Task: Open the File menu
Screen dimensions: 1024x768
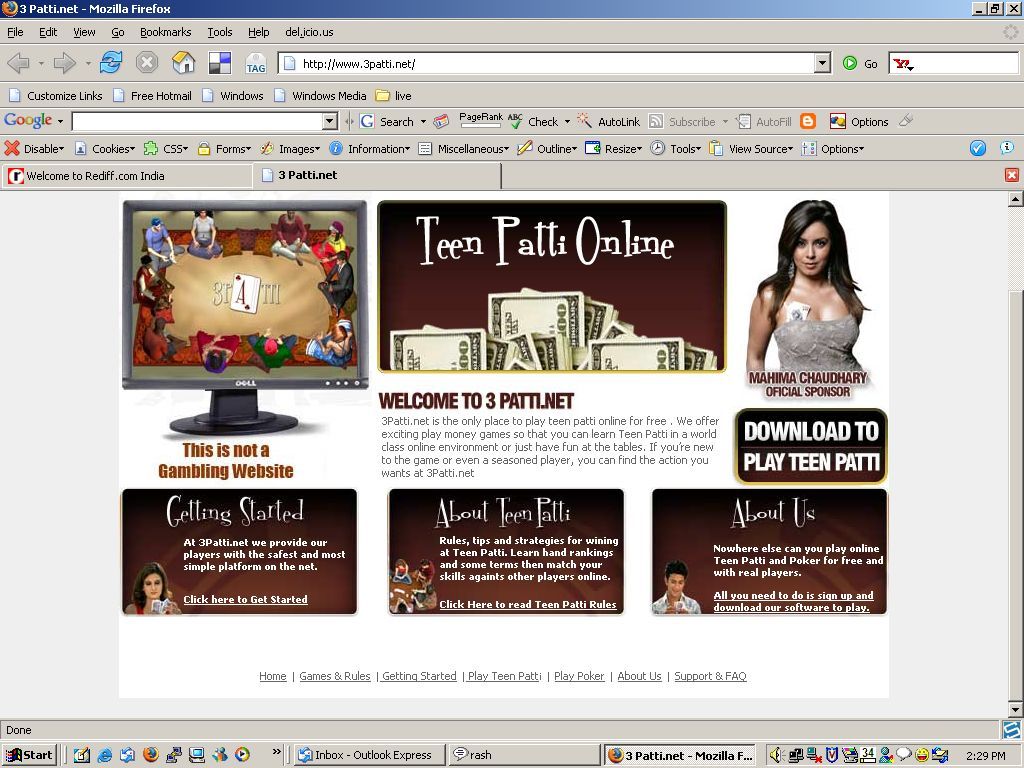Action: pos(15,32)
